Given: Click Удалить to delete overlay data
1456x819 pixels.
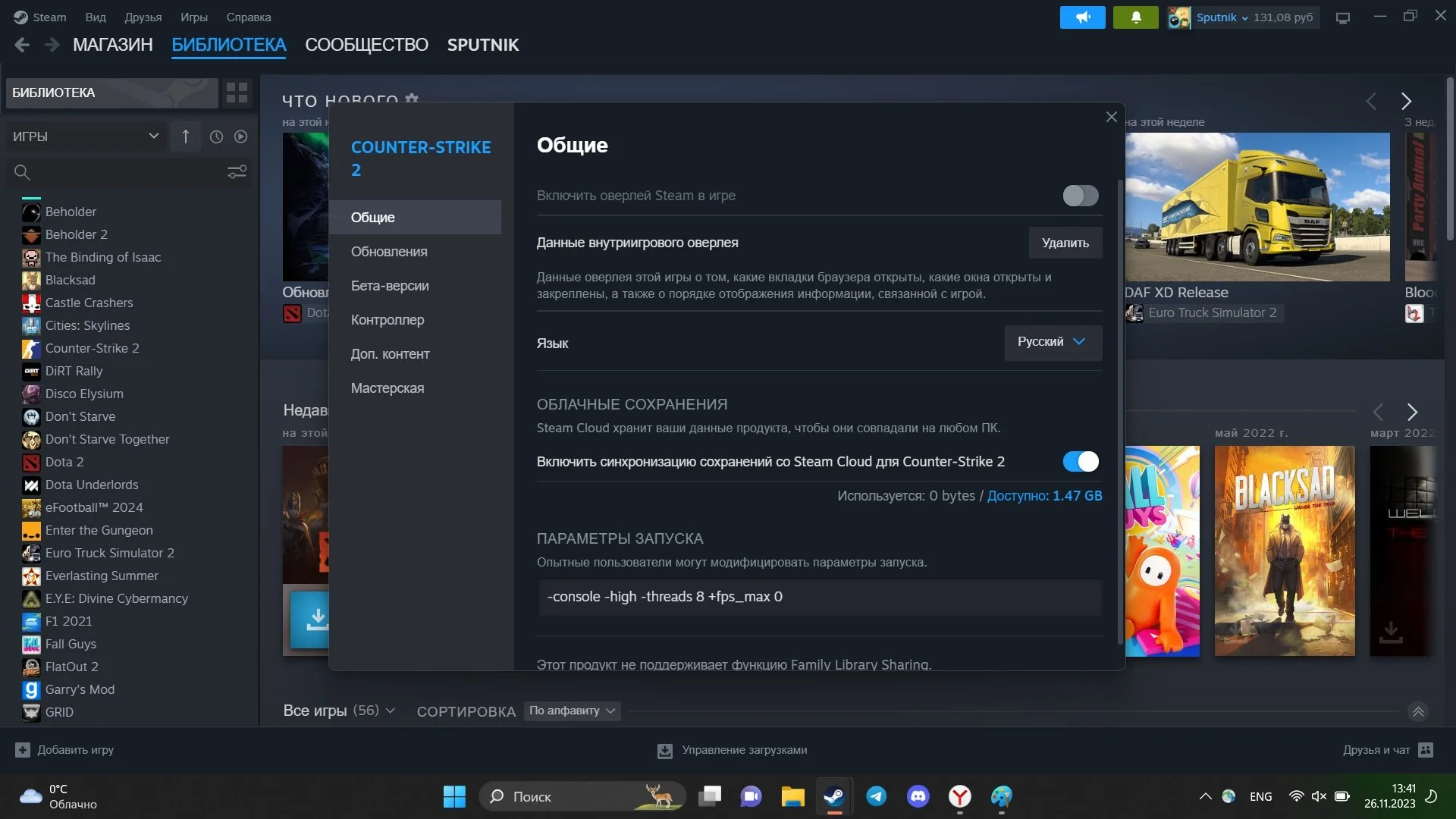Looking at the screenshot, I should click(x=1065, y=243).
